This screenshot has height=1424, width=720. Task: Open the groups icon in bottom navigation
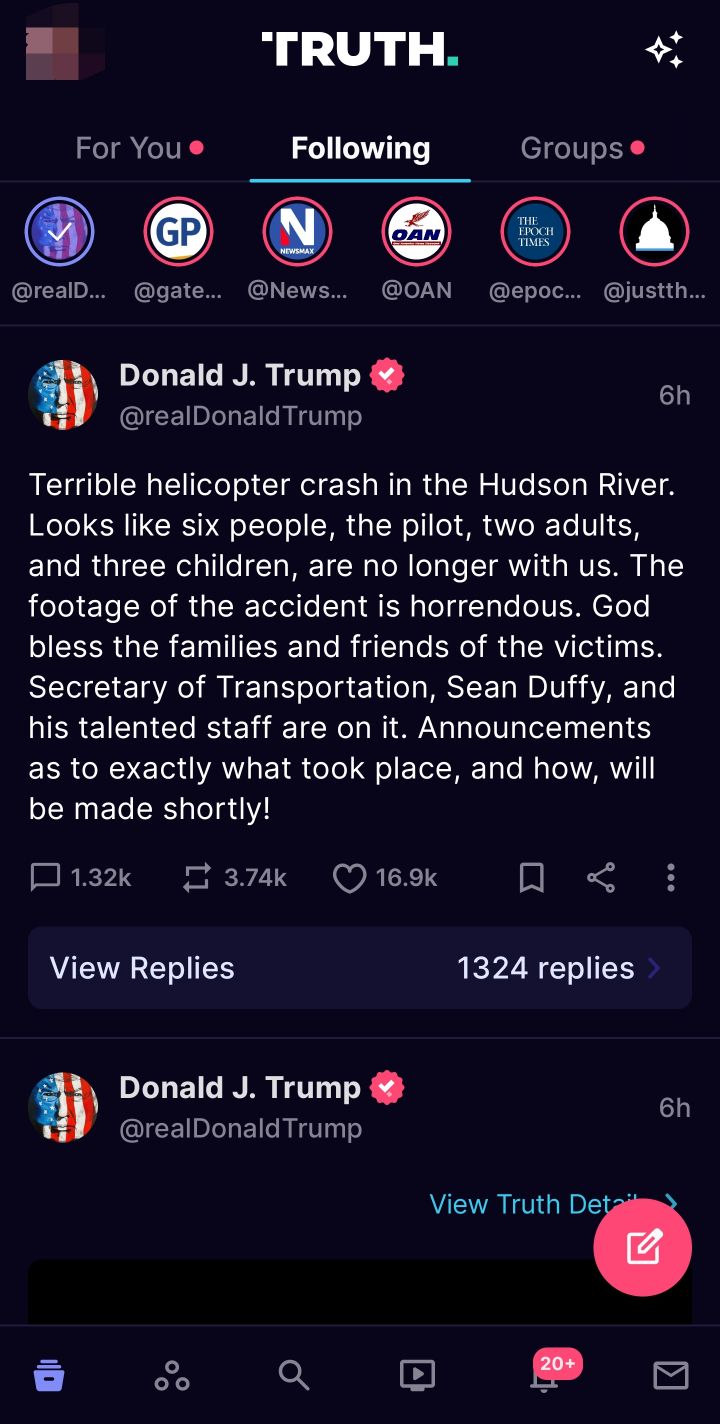point(172,1376)
